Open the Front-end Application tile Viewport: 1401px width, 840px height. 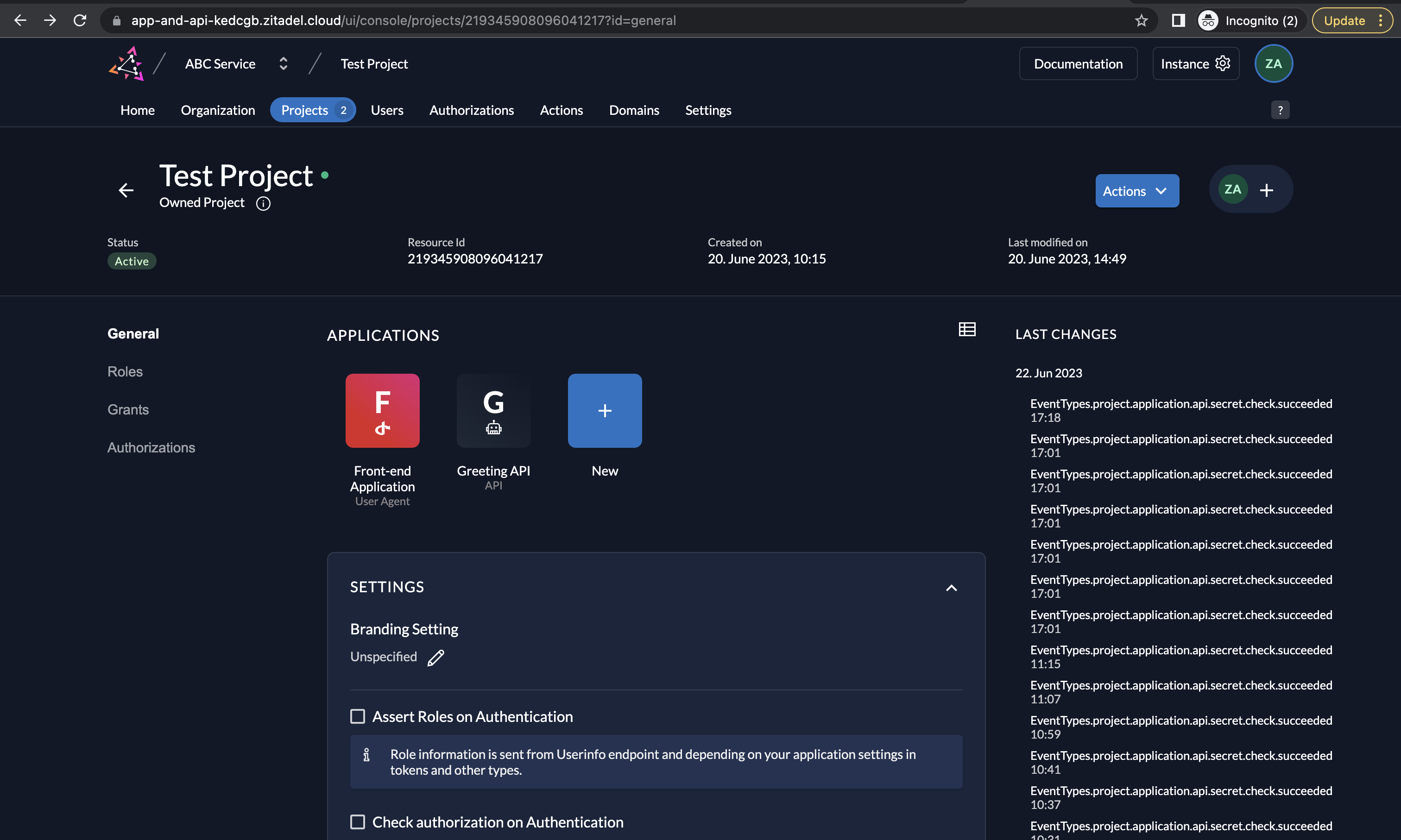tap(382, 411)
